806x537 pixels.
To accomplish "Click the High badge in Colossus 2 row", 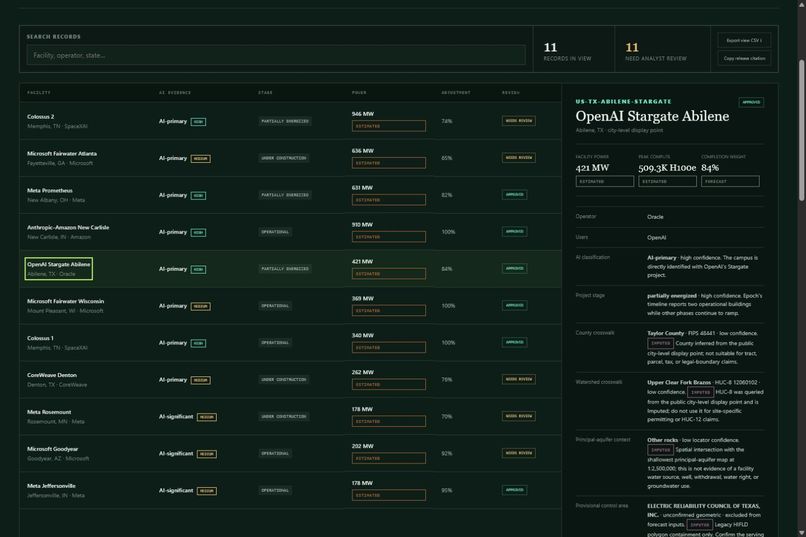I will pyautogui.click(x=198, y=122).
